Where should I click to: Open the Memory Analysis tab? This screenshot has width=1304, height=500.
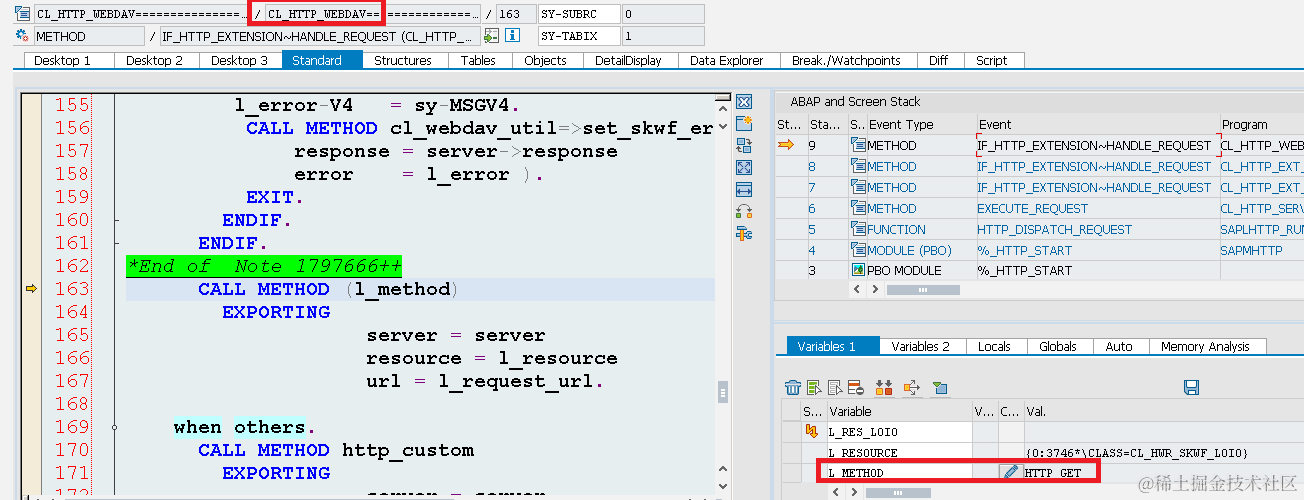point(1205,346)
